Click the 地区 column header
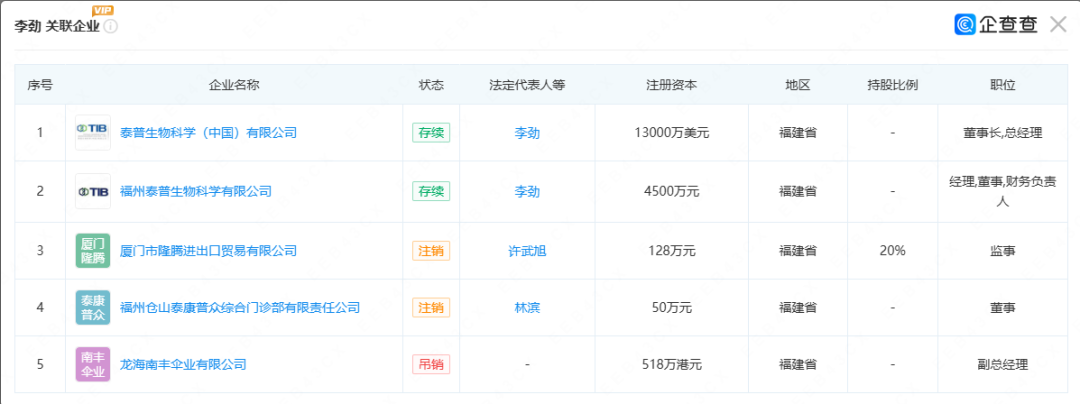The height and width of the screenshot is (404, 1080). tap(798, 85)
